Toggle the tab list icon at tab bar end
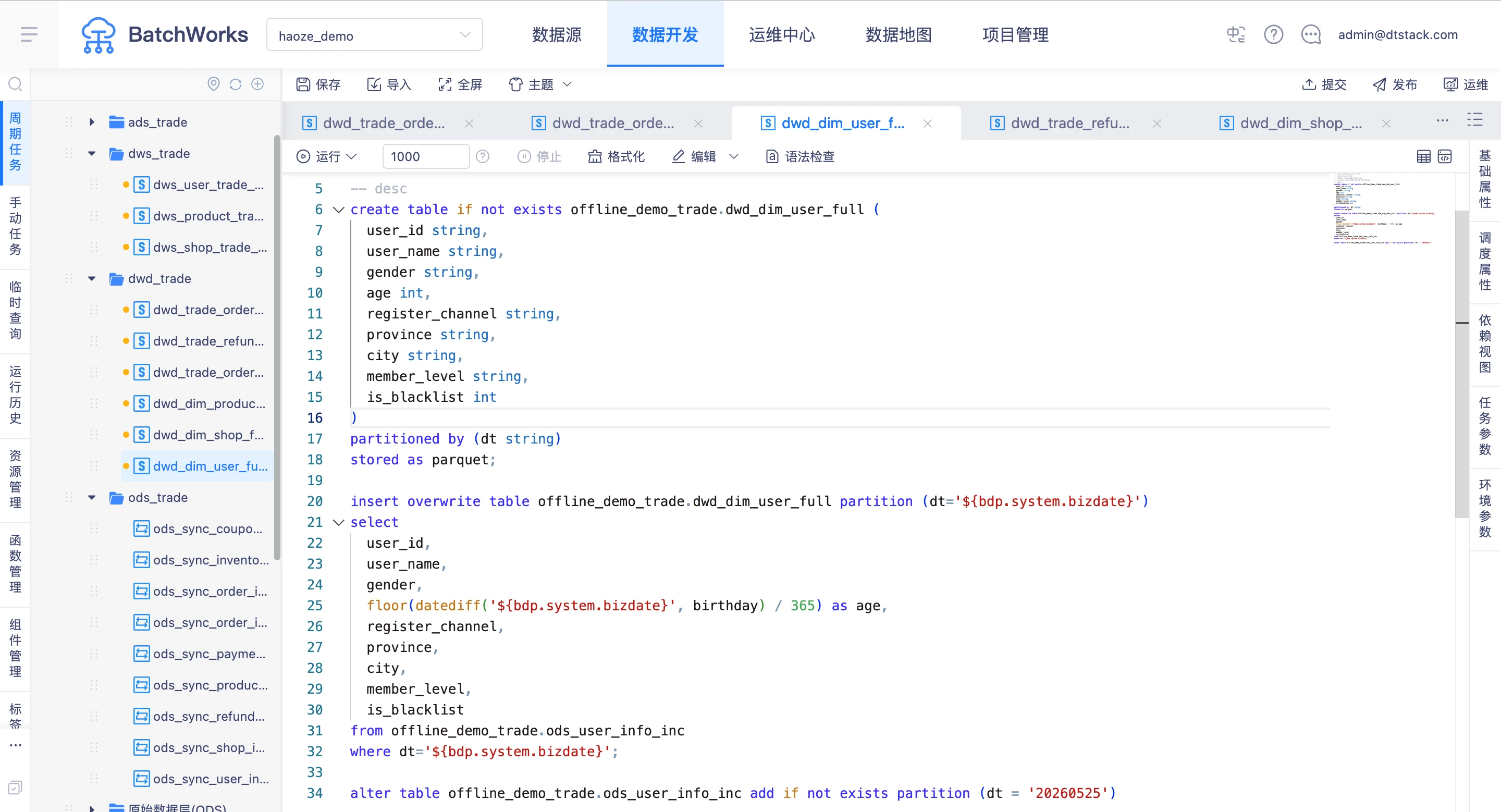The width and height of the screenshot is (1501, 812). [1474, 120]
